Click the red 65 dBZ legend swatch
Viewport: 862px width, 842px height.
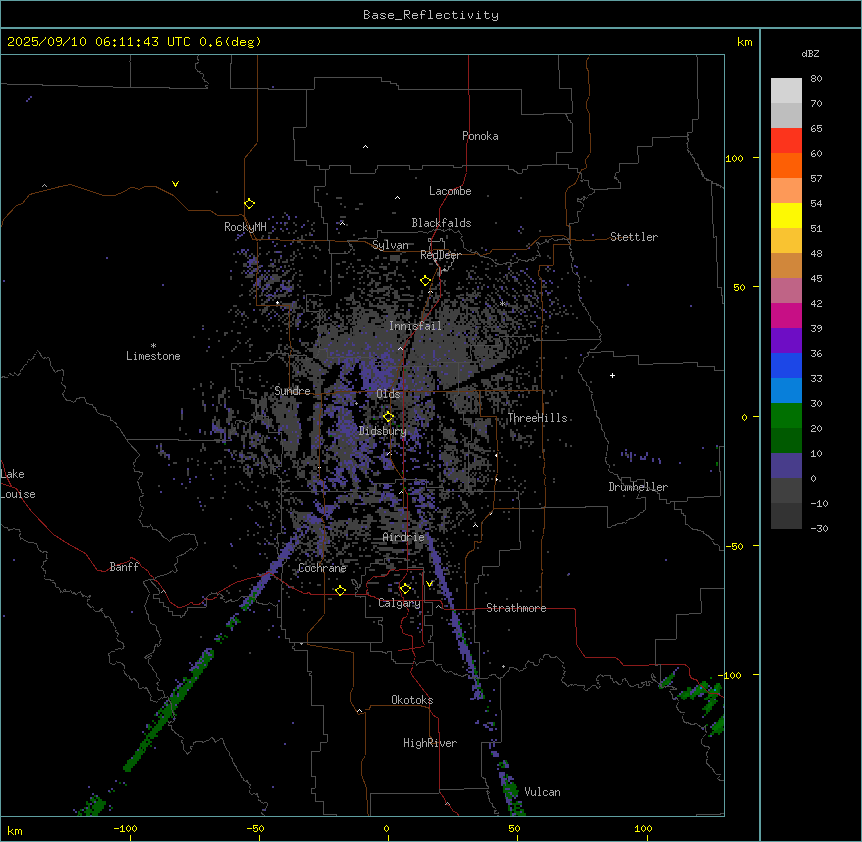(786, 140)
